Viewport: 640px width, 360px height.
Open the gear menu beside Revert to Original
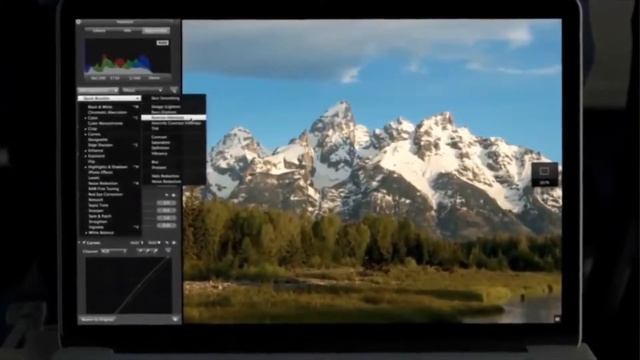(x=175, y=319)
